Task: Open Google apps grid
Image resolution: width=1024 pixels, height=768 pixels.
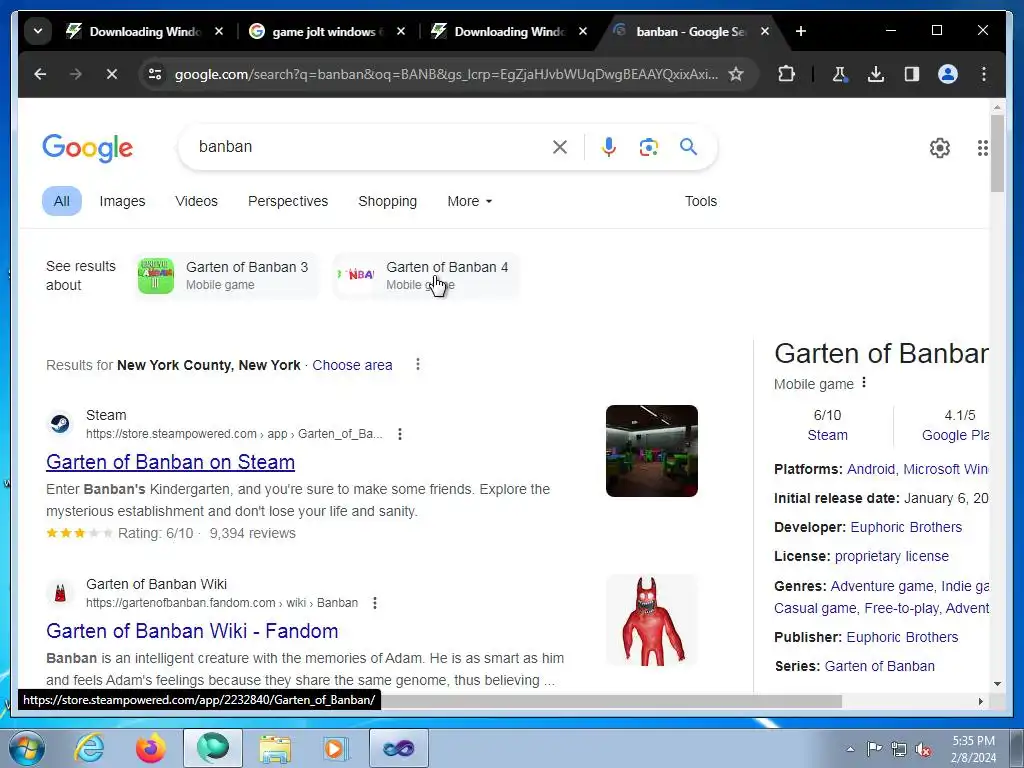Action: click(982, 148)
